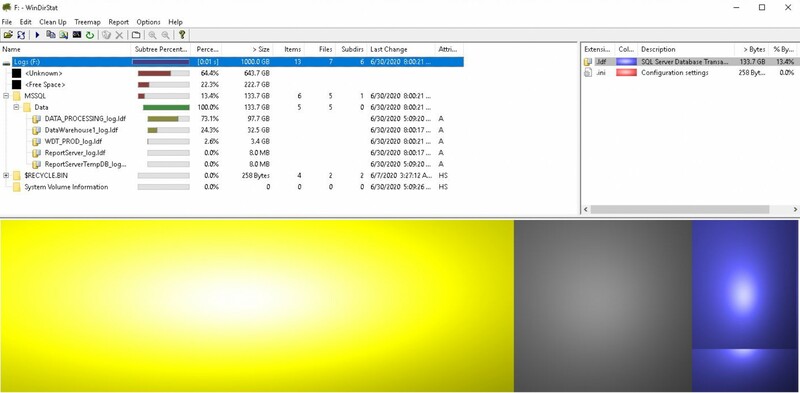Click the Select Parent folder toolbar icon
This screenshot has height=393, width=800.
coord(136,35)
